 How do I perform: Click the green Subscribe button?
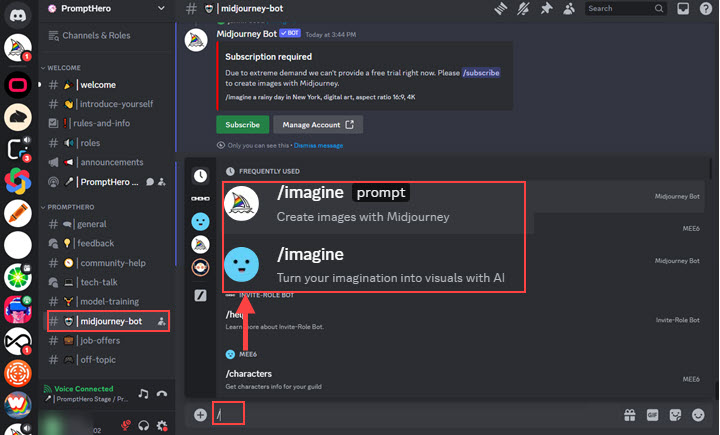pyautogui.click(x=242, y=124)
